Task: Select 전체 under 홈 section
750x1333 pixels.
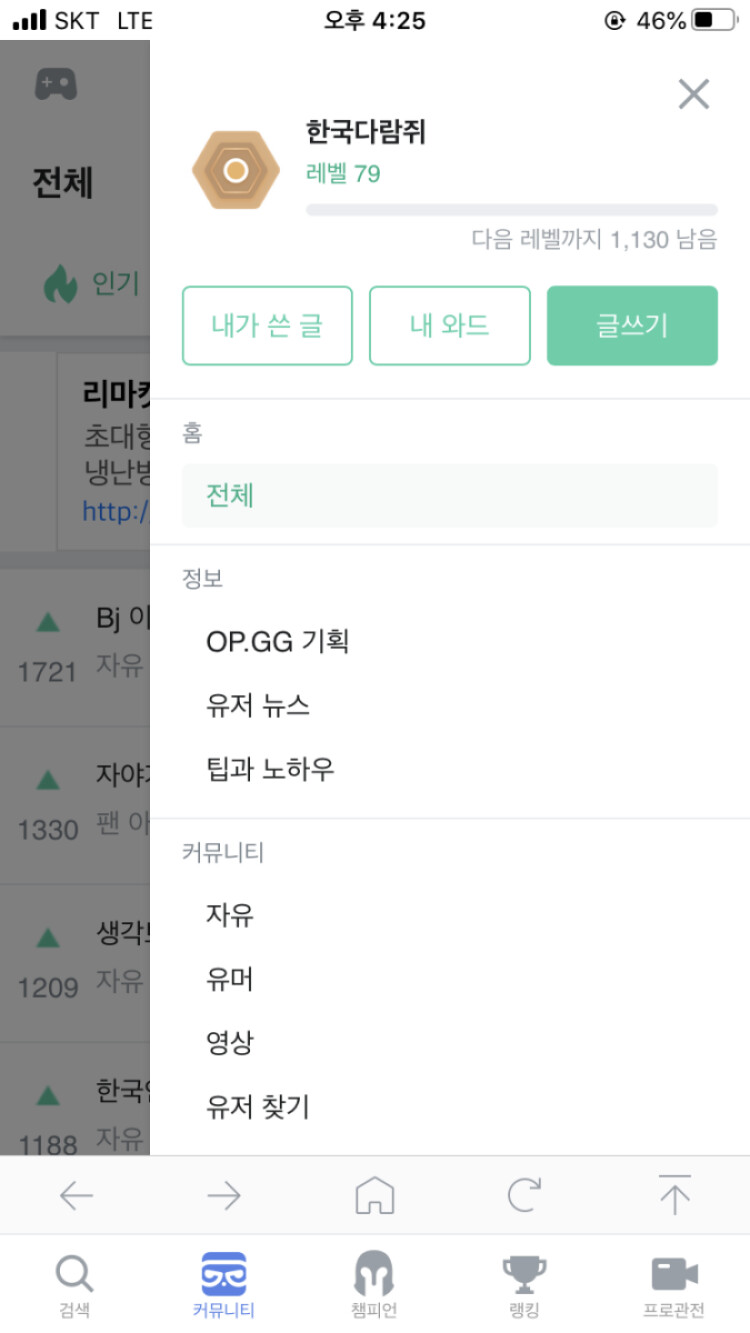Action: 450,495
